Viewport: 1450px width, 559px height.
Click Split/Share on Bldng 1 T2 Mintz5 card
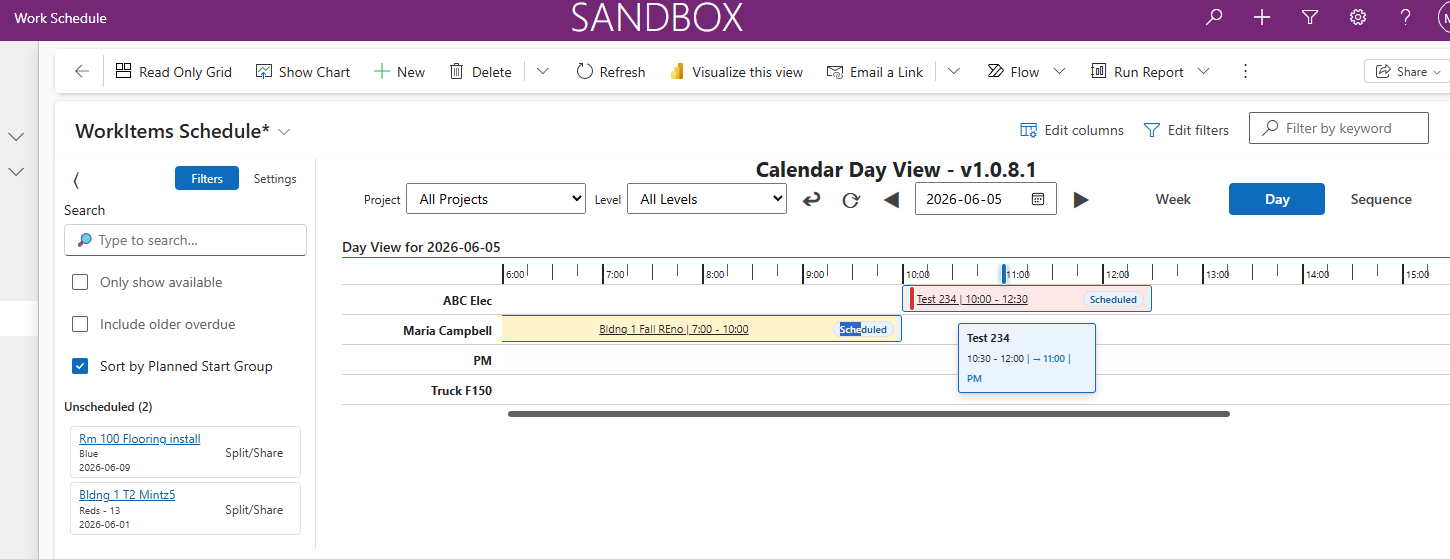254,510
